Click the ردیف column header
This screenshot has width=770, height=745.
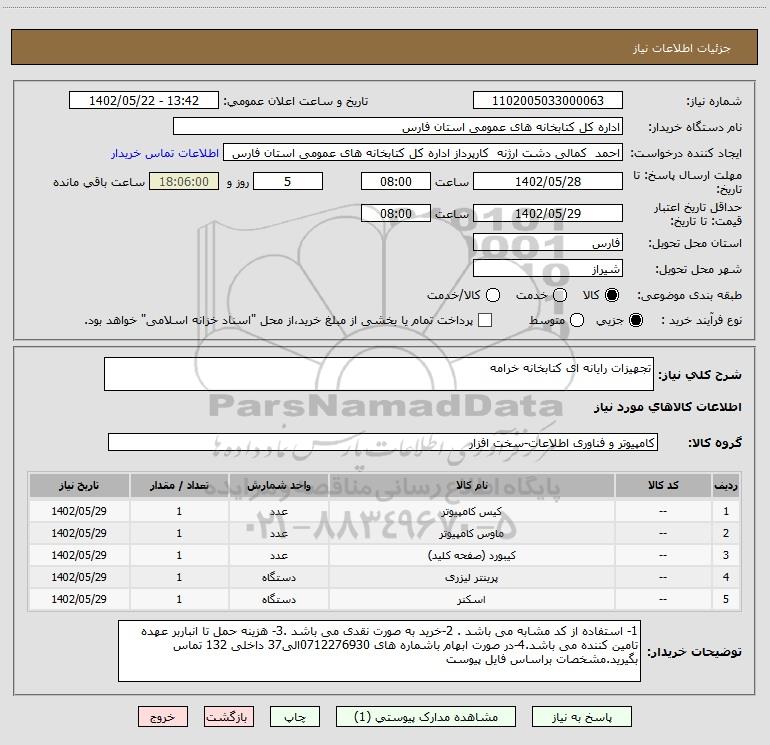(x=726, y=485)
